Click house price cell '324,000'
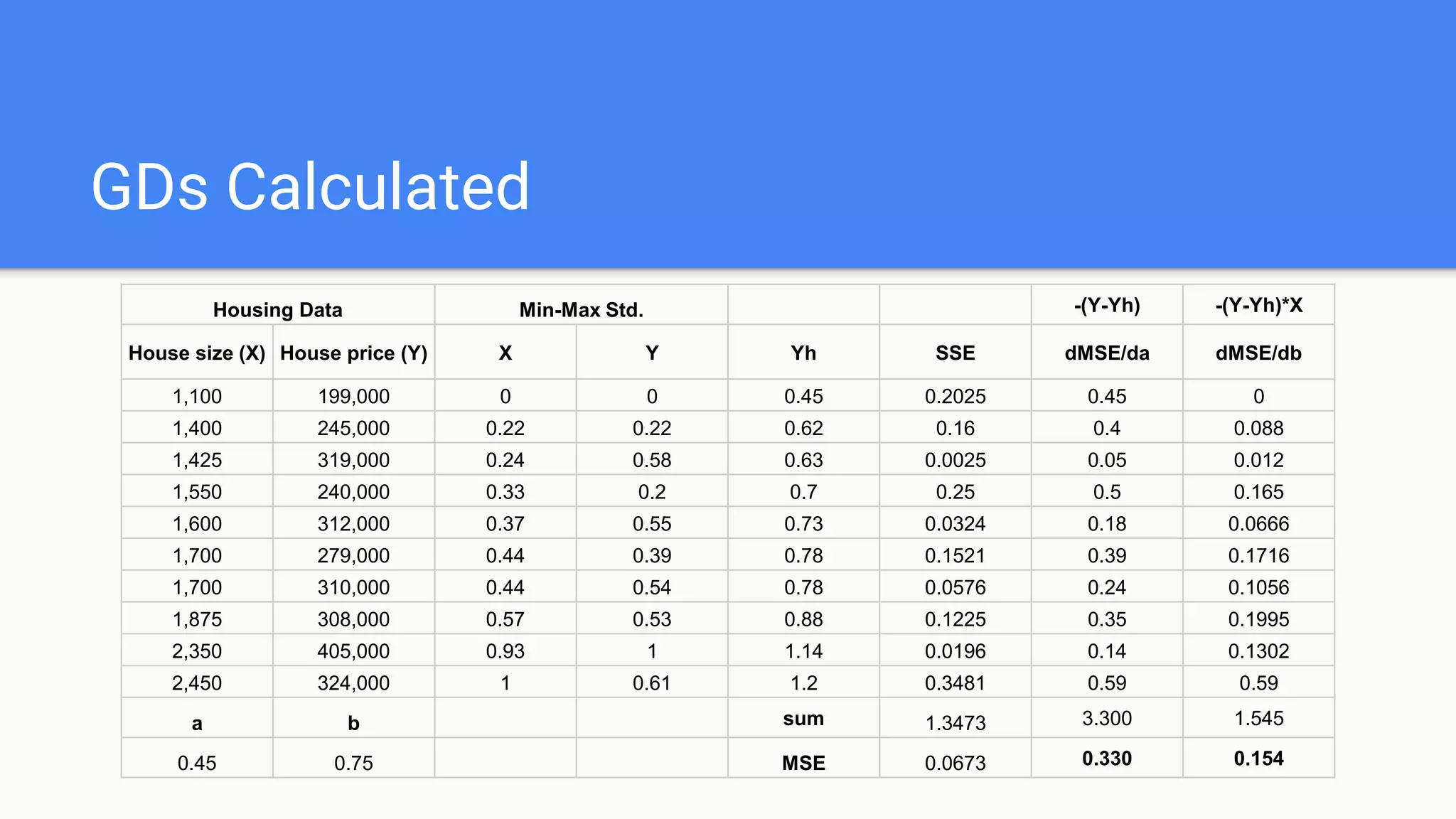 click(x=353, y=683)
